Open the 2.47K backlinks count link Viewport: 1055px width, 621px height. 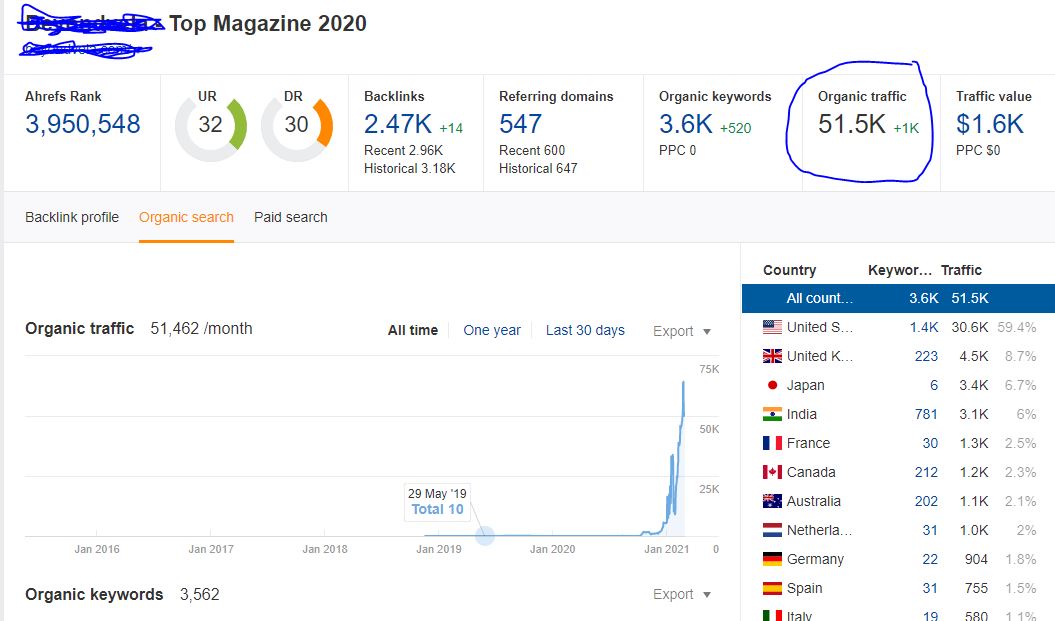click(397, 124)
